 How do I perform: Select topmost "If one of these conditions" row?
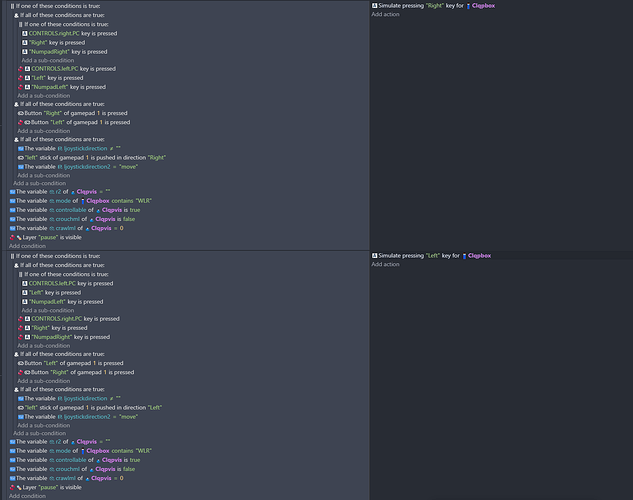(58, 5)
